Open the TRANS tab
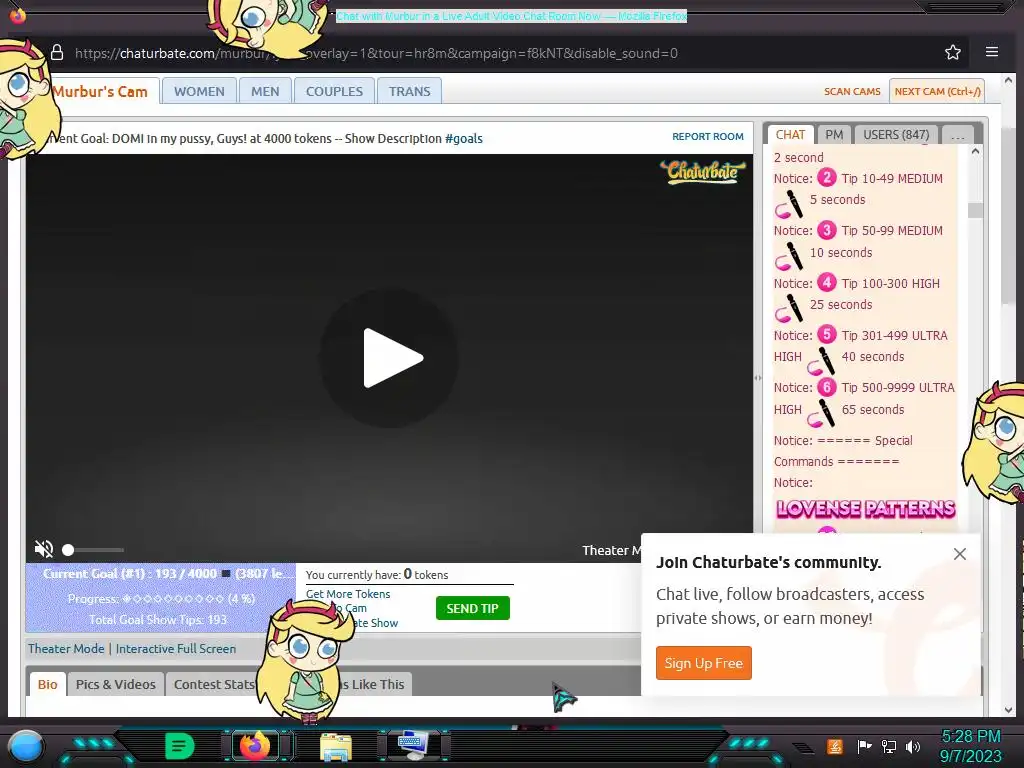This screenshot has height=768, width=1024. (409, 91)
